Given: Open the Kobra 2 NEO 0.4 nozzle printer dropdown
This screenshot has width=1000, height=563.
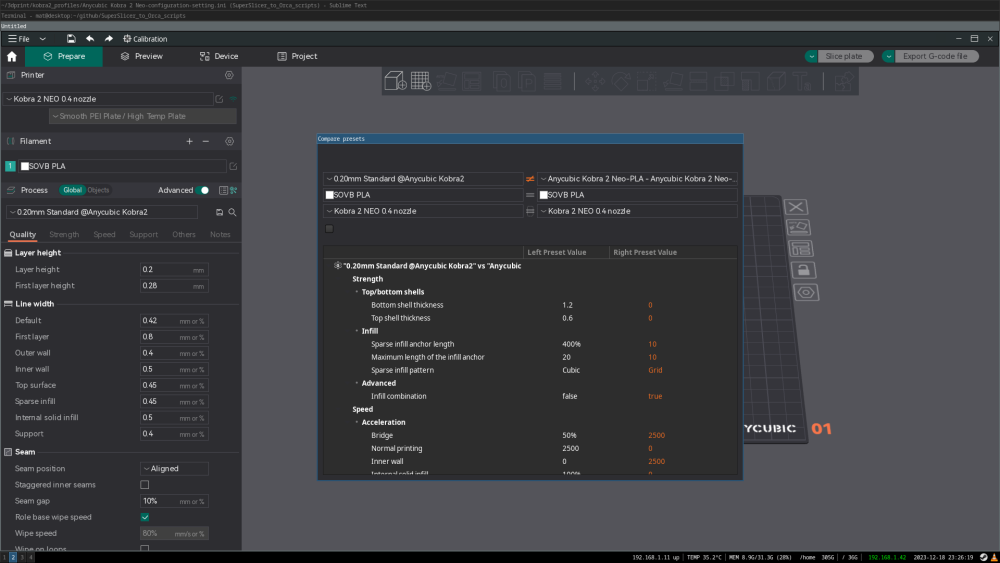Looking at the screenshot, I should 109,99.
